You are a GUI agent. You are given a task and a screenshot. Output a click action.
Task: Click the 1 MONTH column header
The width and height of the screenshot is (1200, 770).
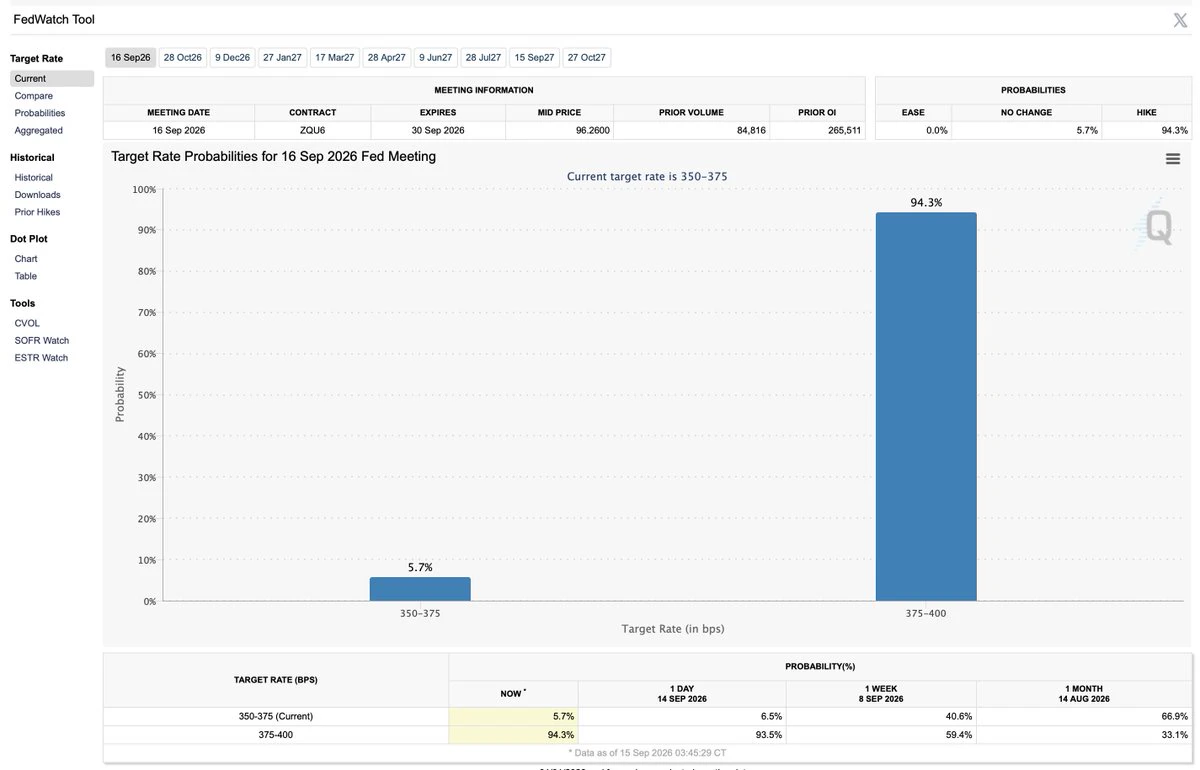[1084, 694]
